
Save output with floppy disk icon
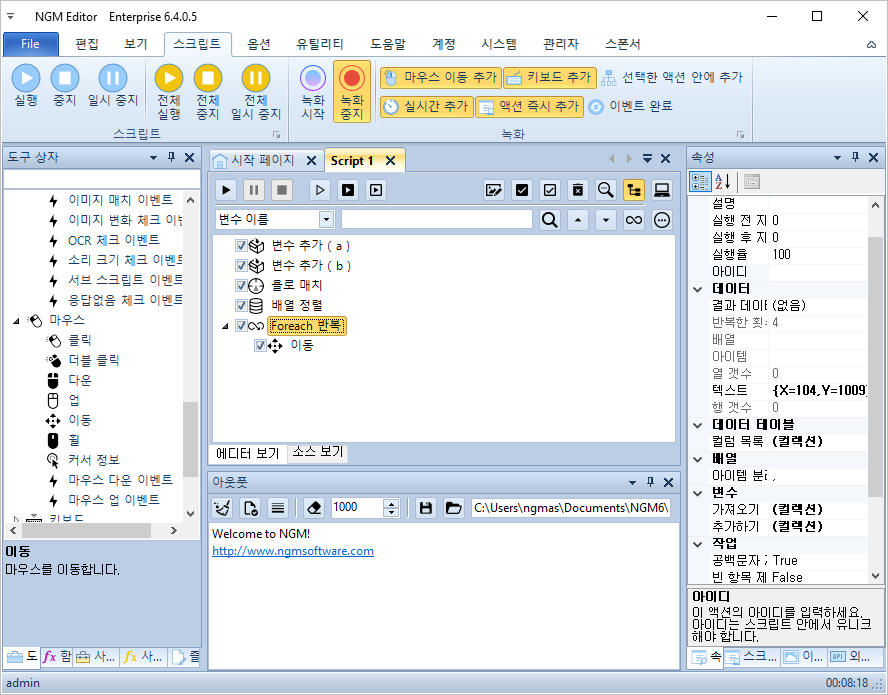click(x=425, y=508)
